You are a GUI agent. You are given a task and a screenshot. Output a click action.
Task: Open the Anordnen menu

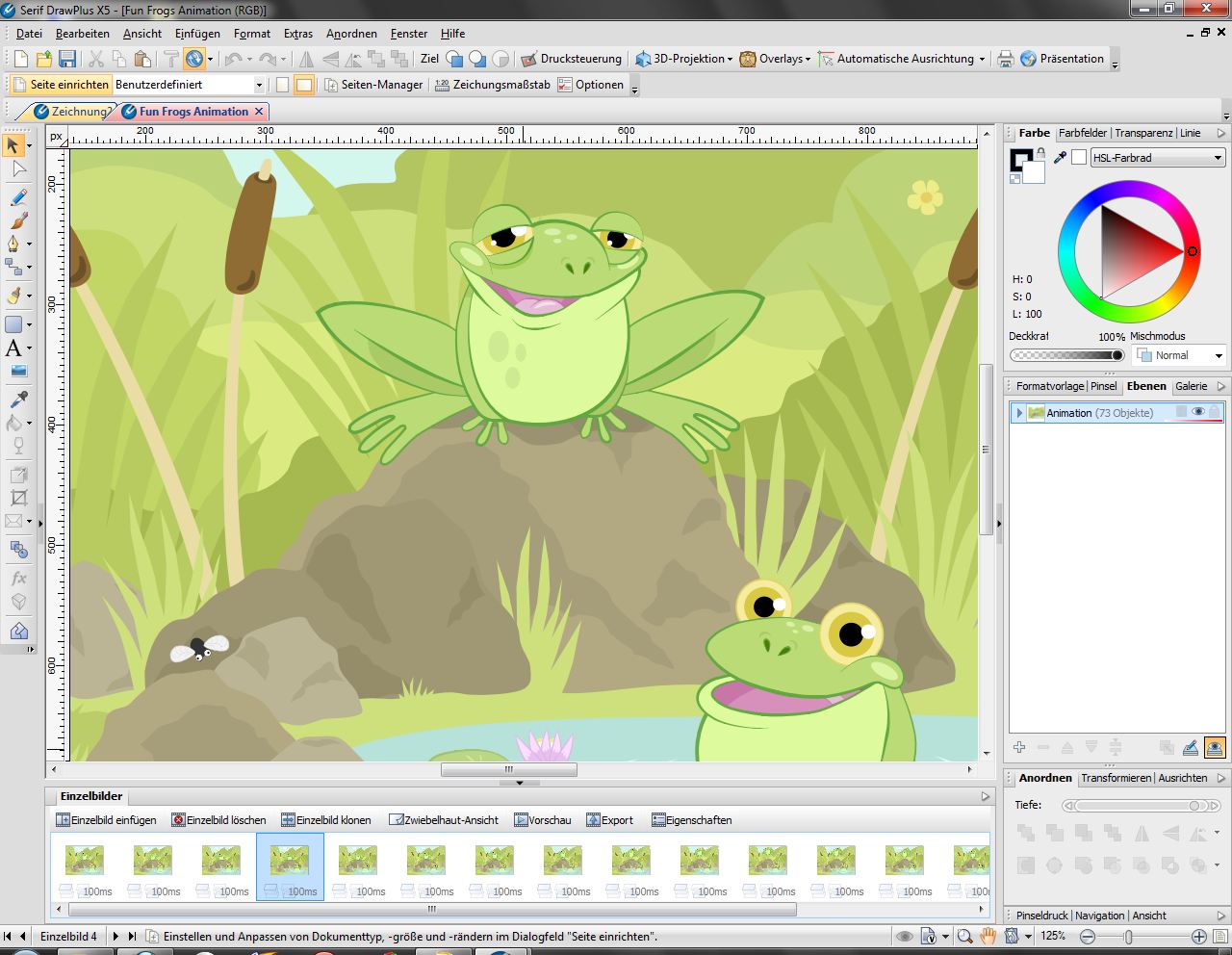tap(351, 34)
